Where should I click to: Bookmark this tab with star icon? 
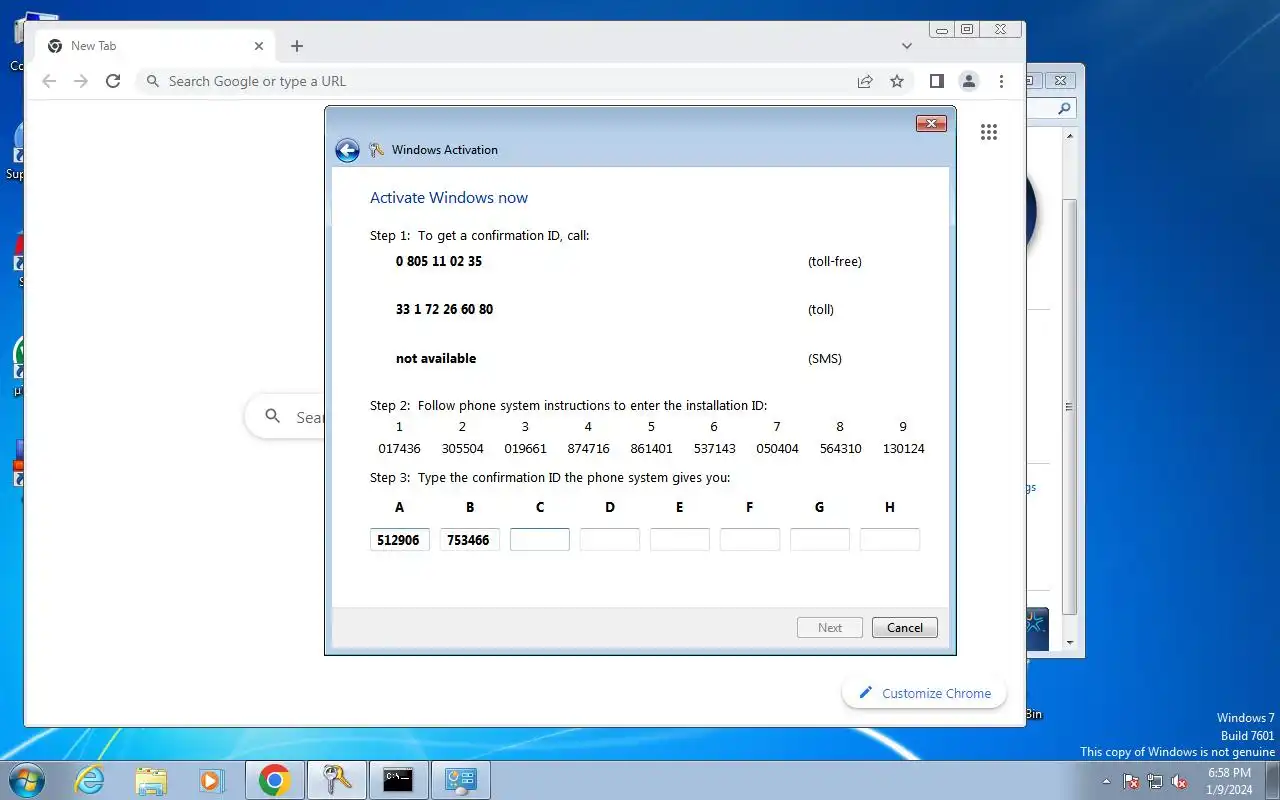(897, 81)
